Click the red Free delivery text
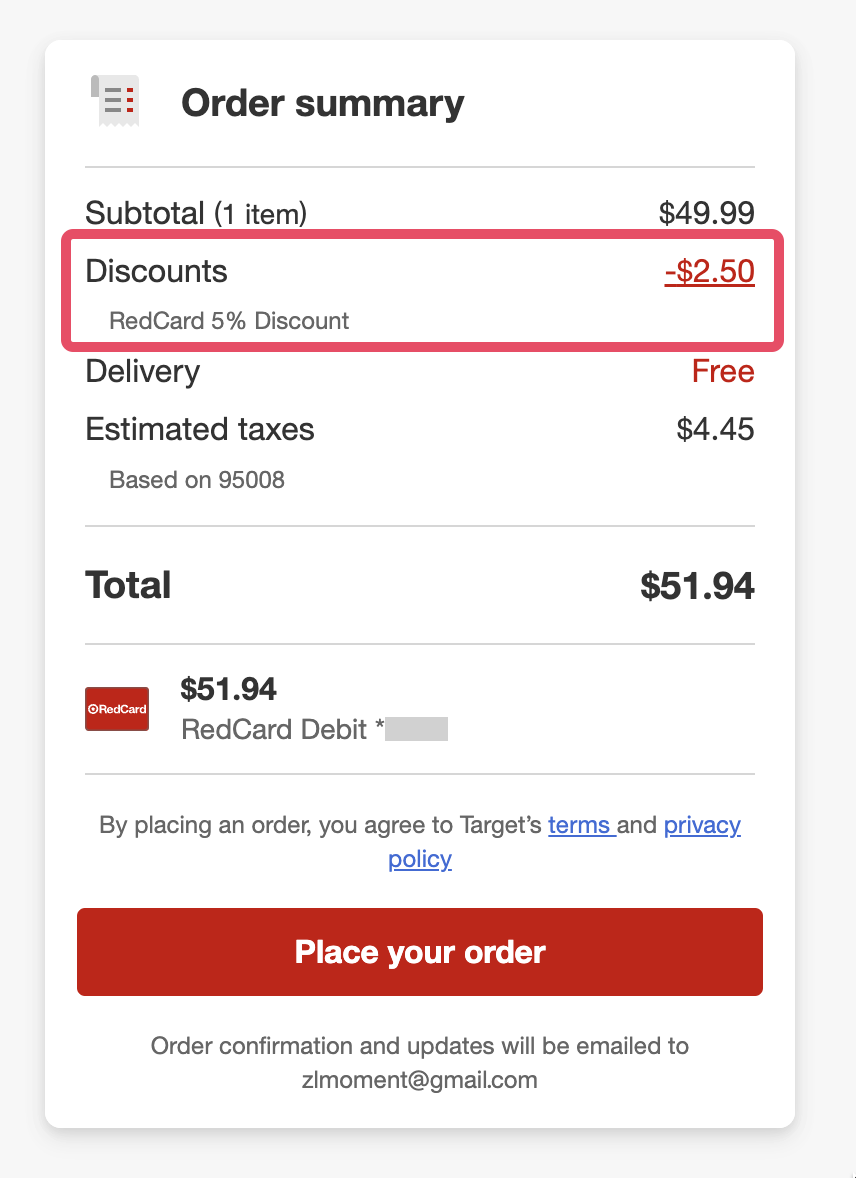 tap(723, 372)
